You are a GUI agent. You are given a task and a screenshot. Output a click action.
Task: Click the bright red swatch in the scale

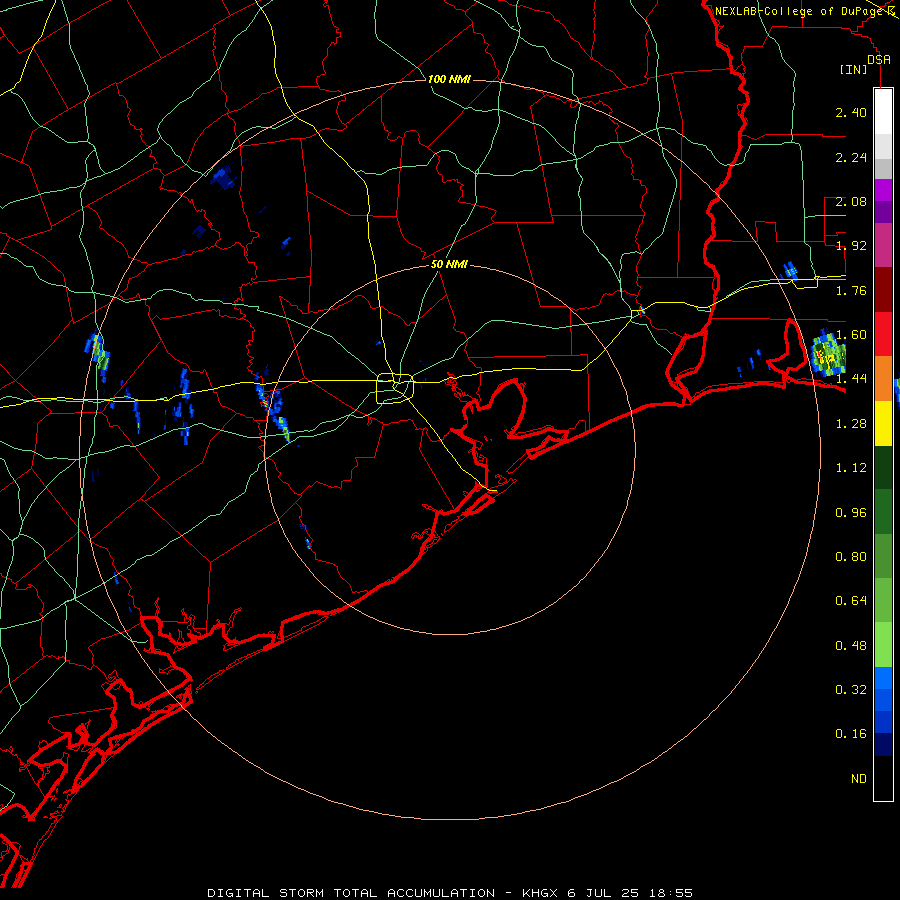883,335
